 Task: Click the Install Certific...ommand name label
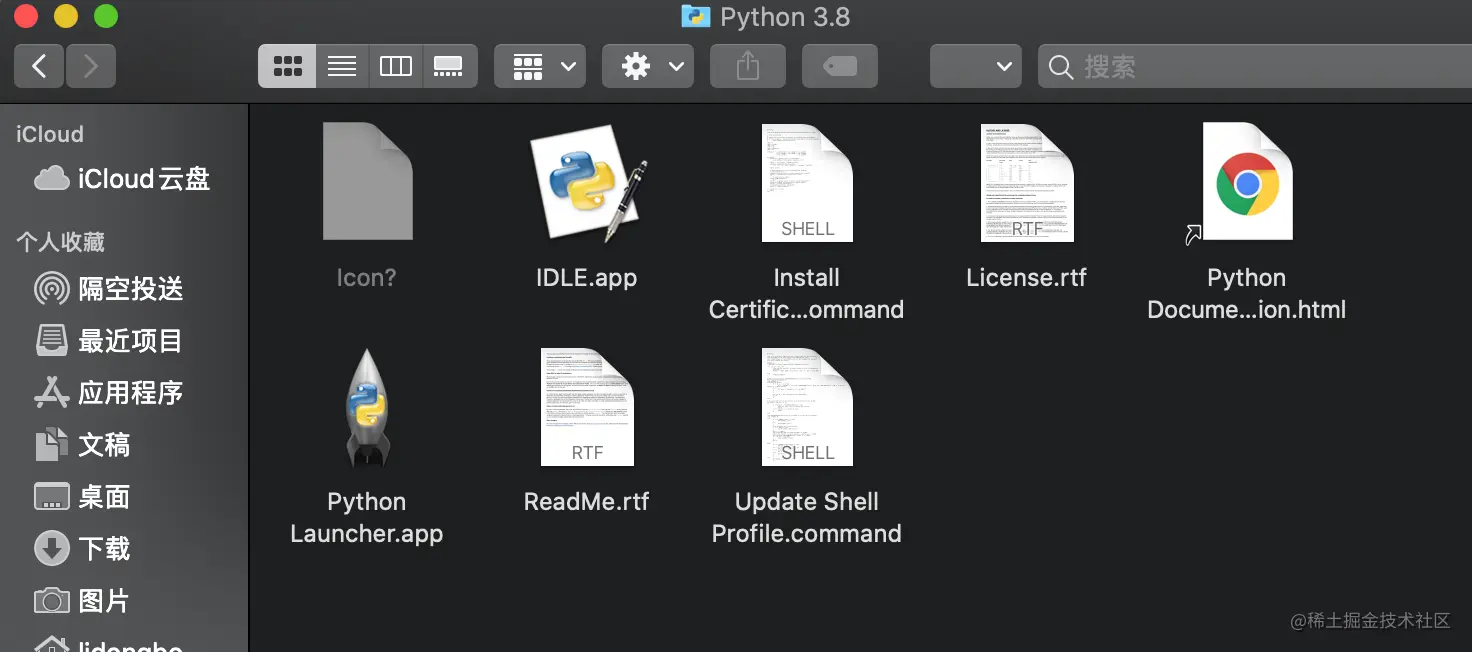(807, 294)
